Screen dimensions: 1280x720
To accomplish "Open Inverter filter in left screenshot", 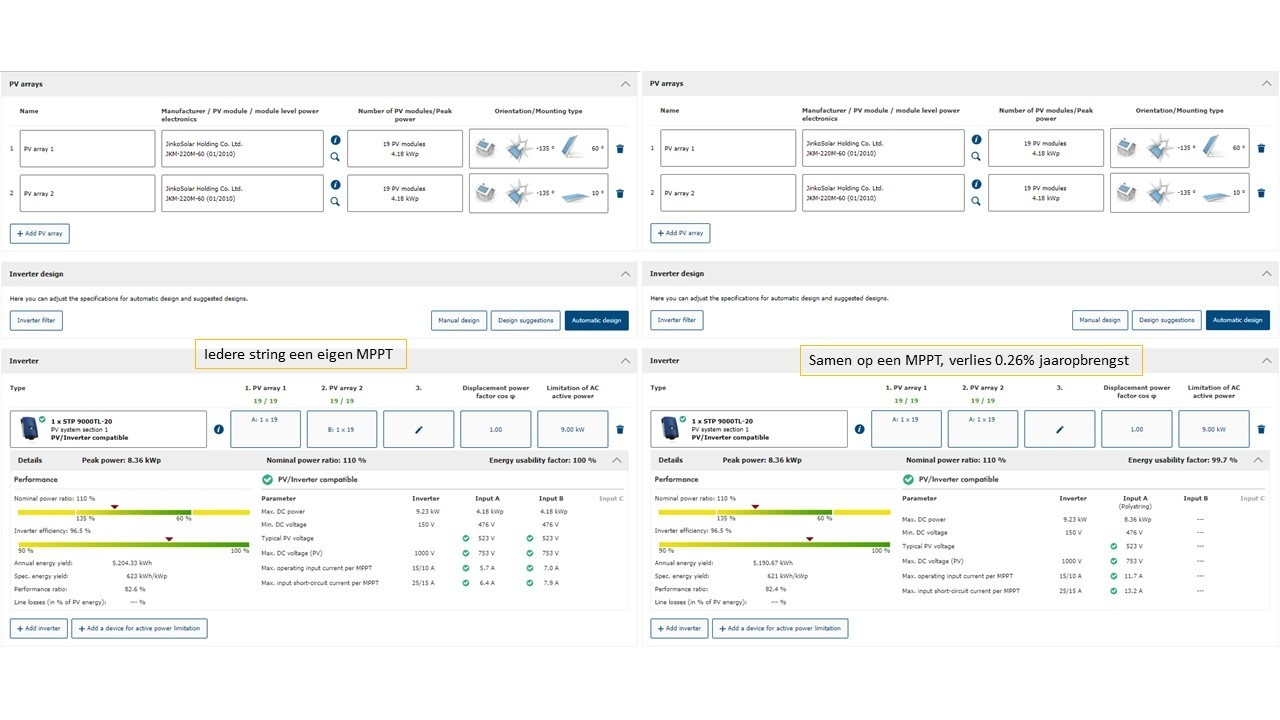I will pos(37,320).
